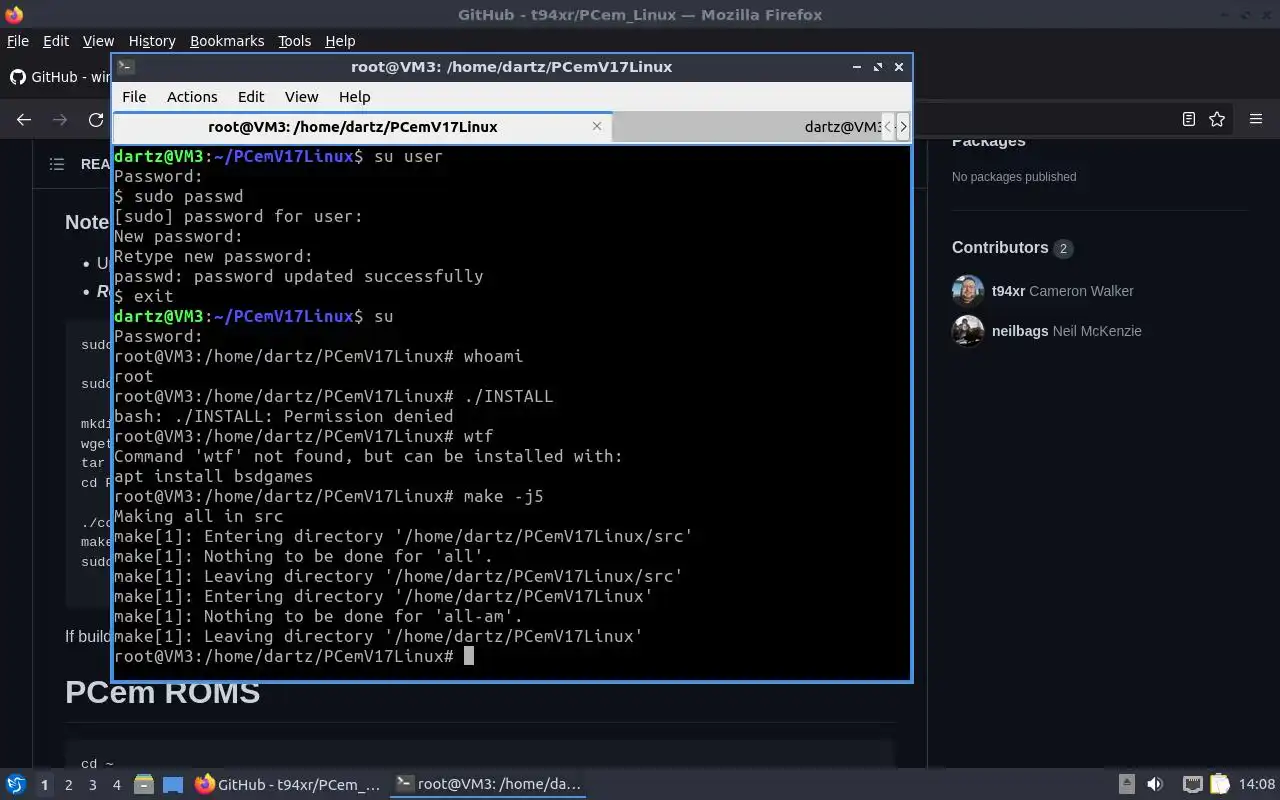Select the GitHub browser tab
Screen dimensions: 1280x800
click(x=60, y=77)
